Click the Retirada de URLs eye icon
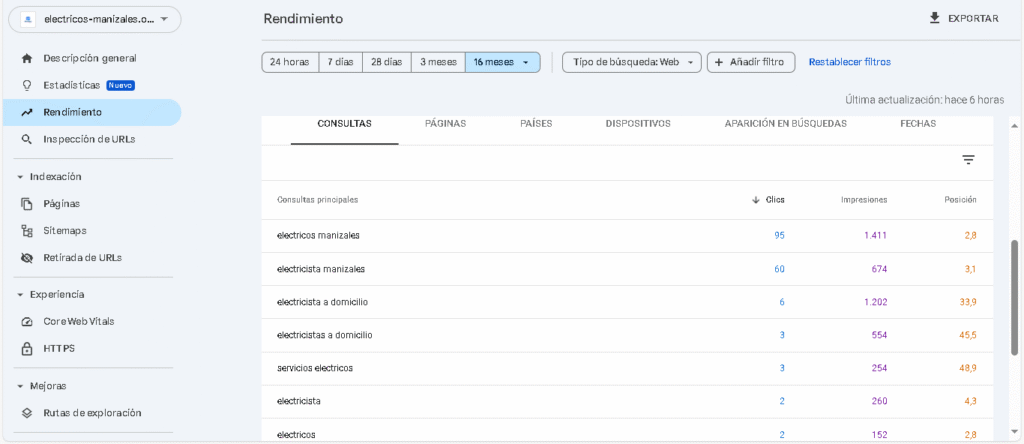 27,257
